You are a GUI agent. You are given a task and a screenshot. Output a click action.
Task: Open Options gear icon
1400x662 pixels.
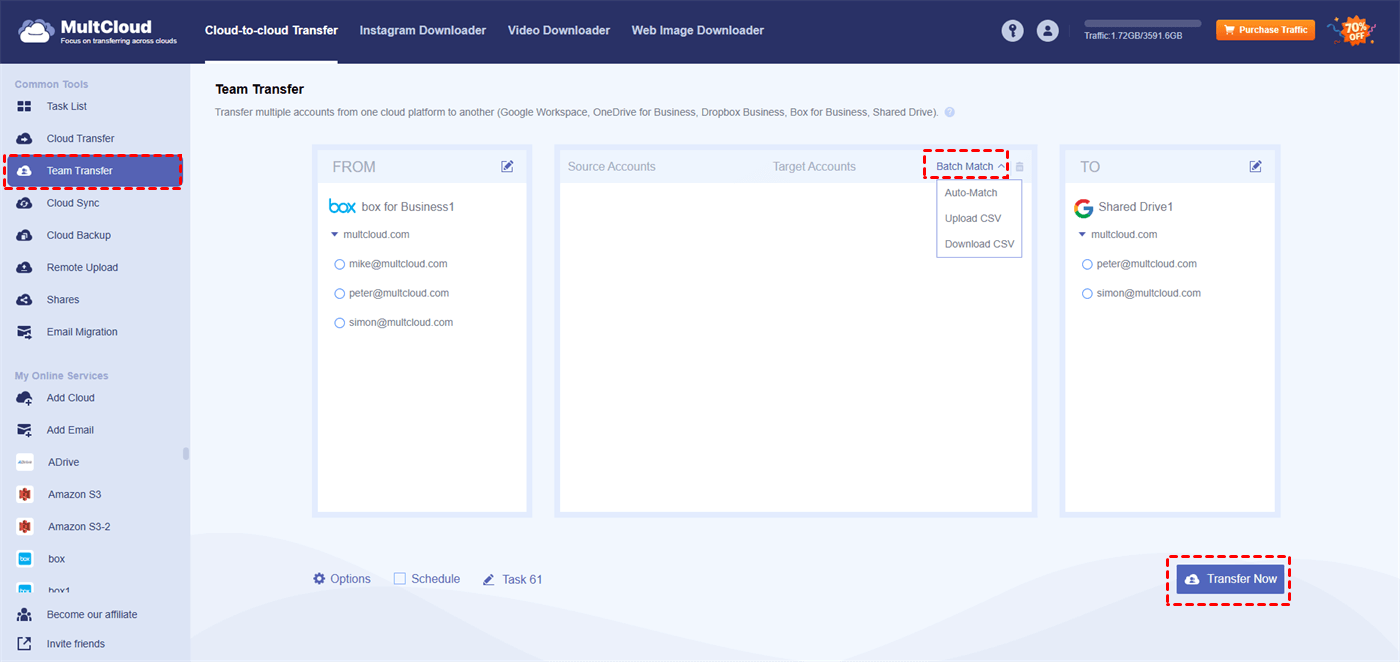point(319,579)
